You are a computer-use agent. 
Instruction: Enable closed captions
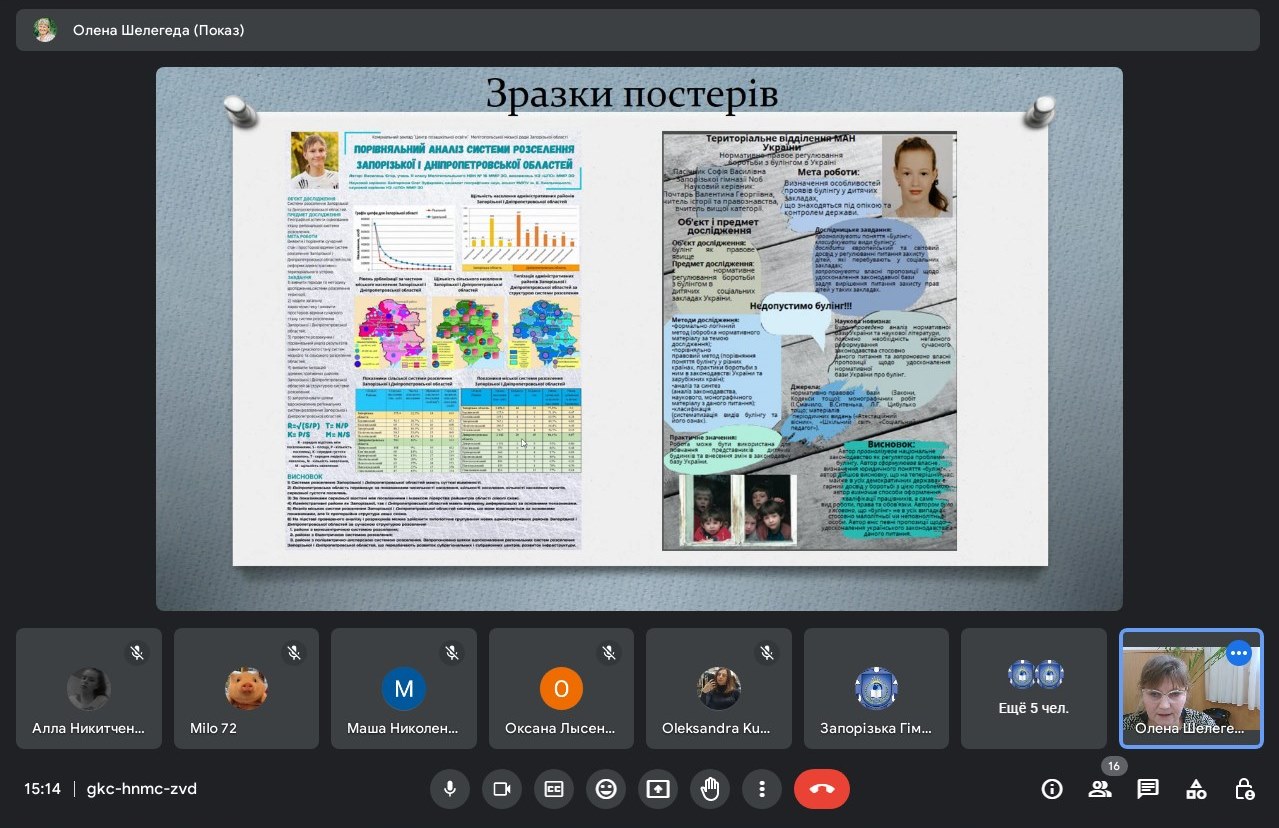coord(554,789)
